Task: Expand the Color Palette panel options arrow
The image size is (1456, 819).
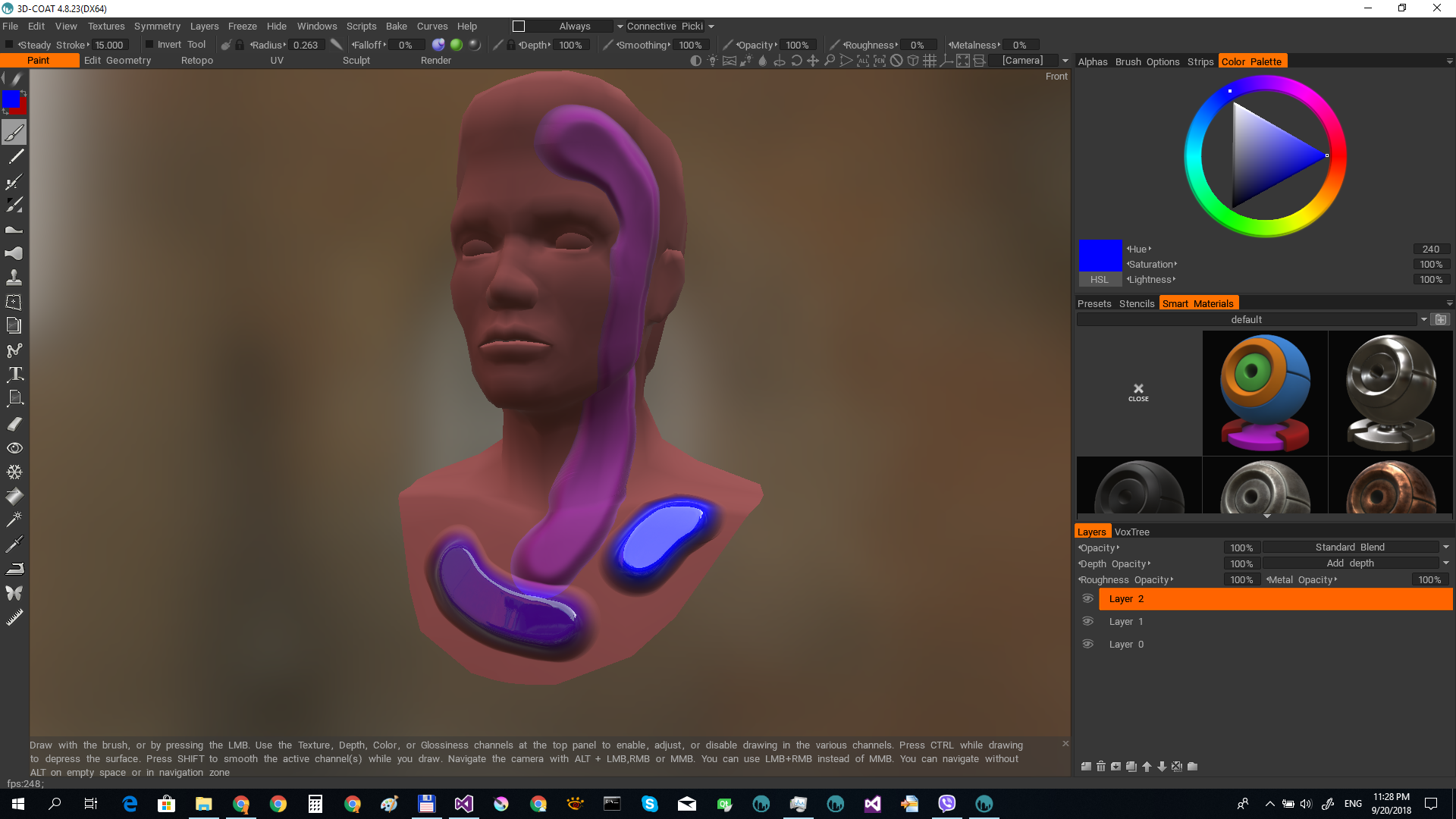Action: [x=1449, y=61]
